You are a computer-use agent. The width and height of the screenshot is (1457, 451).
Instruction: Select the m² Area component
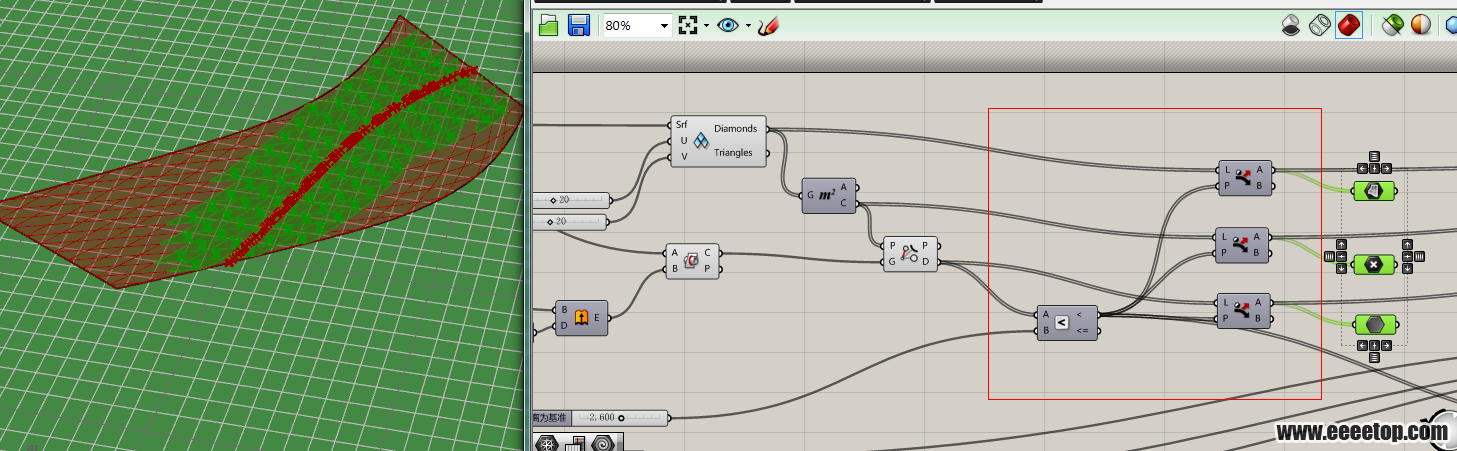coord(830,195)
